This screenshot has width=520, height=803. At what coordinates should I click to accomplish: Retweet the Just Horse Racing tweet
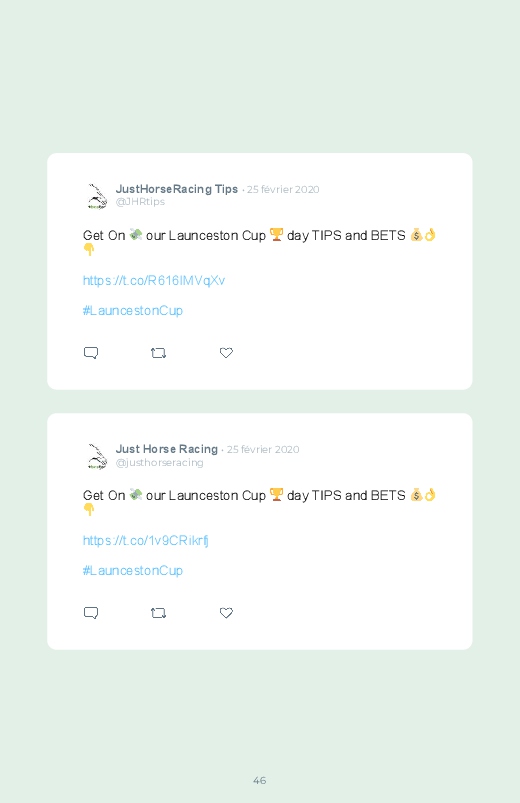tap(158, 613)
